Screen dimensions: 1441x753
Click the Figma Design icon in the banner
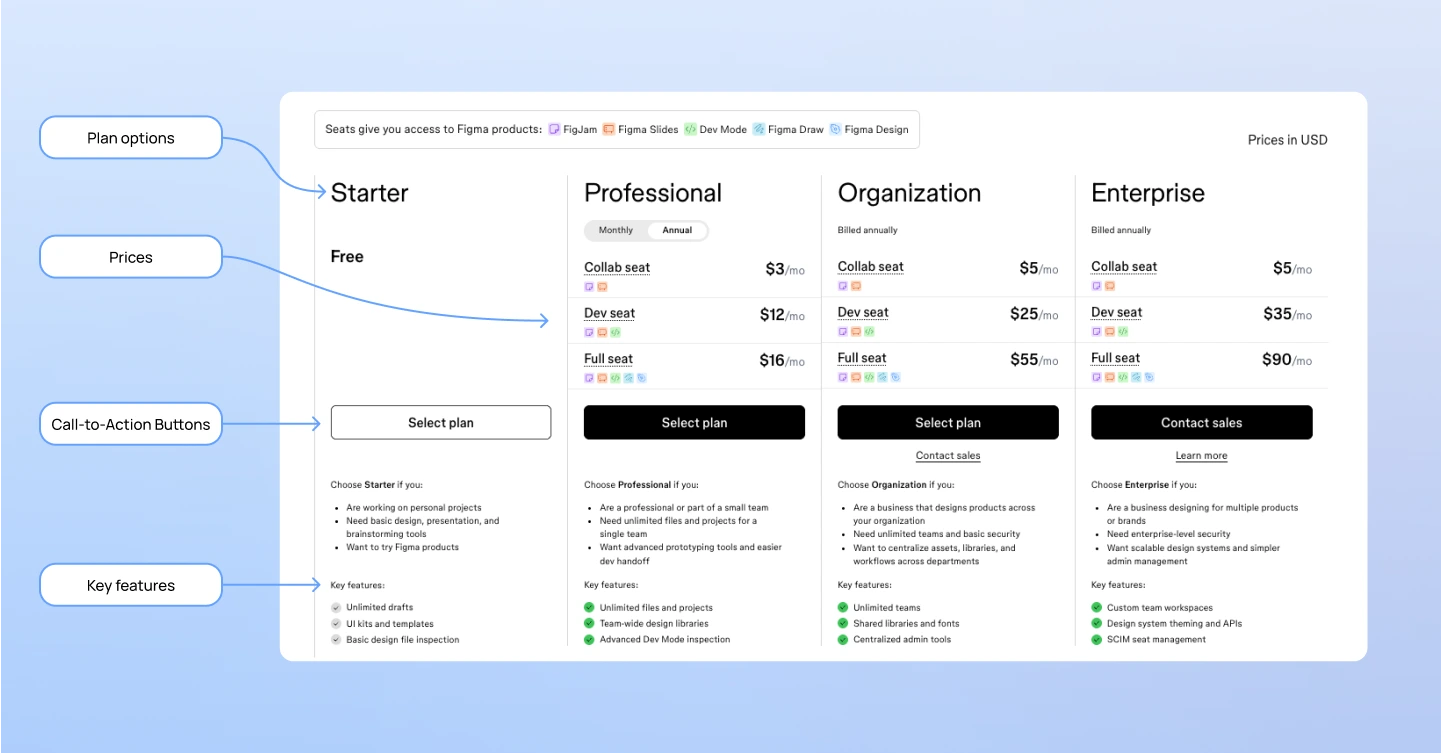835,129
